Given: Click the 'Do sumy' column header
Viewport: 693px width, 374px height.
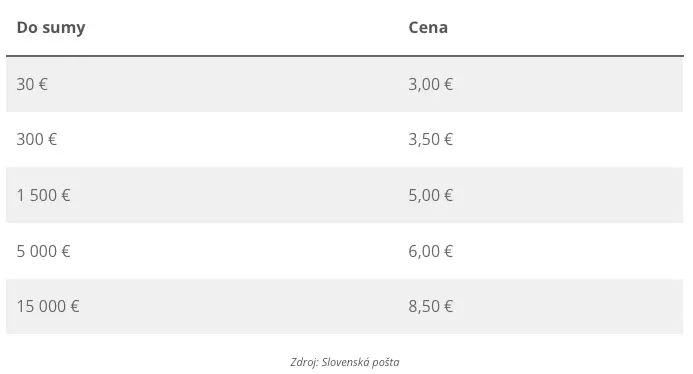Looking at the screenshot, I should click(x=51, y=27).
